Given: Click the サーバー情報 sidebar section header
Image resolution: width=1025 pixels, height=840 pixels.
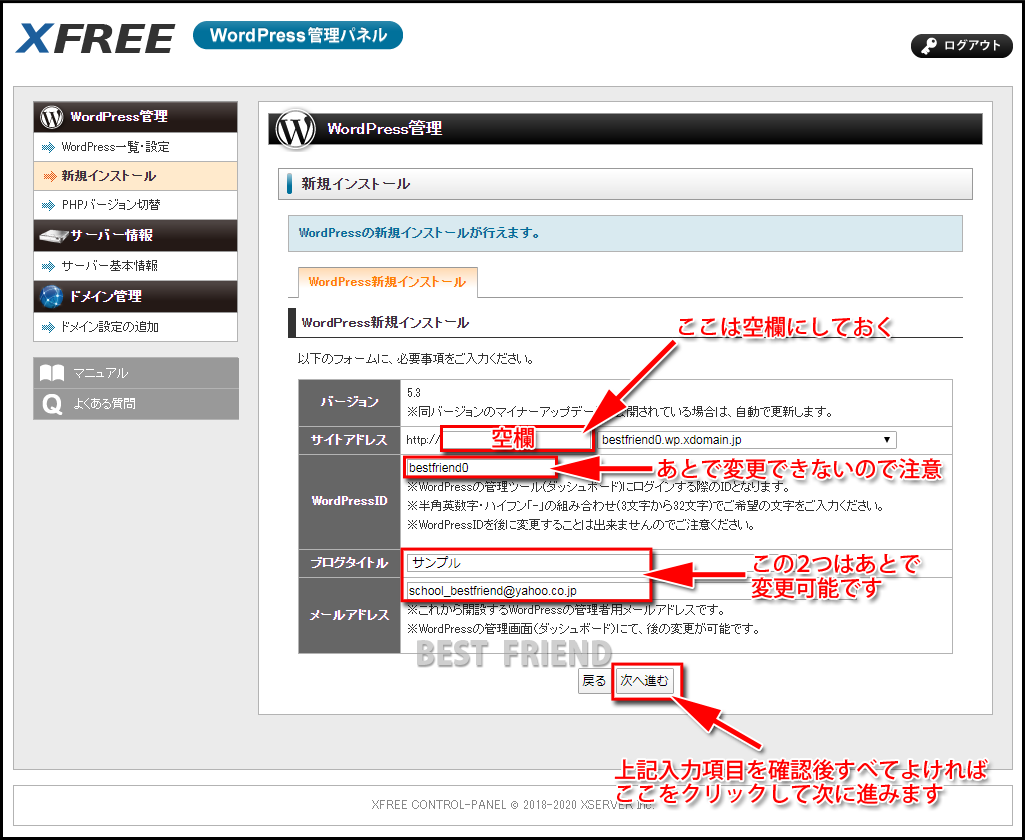Looking at the screenshot, I should coord(135,235).
